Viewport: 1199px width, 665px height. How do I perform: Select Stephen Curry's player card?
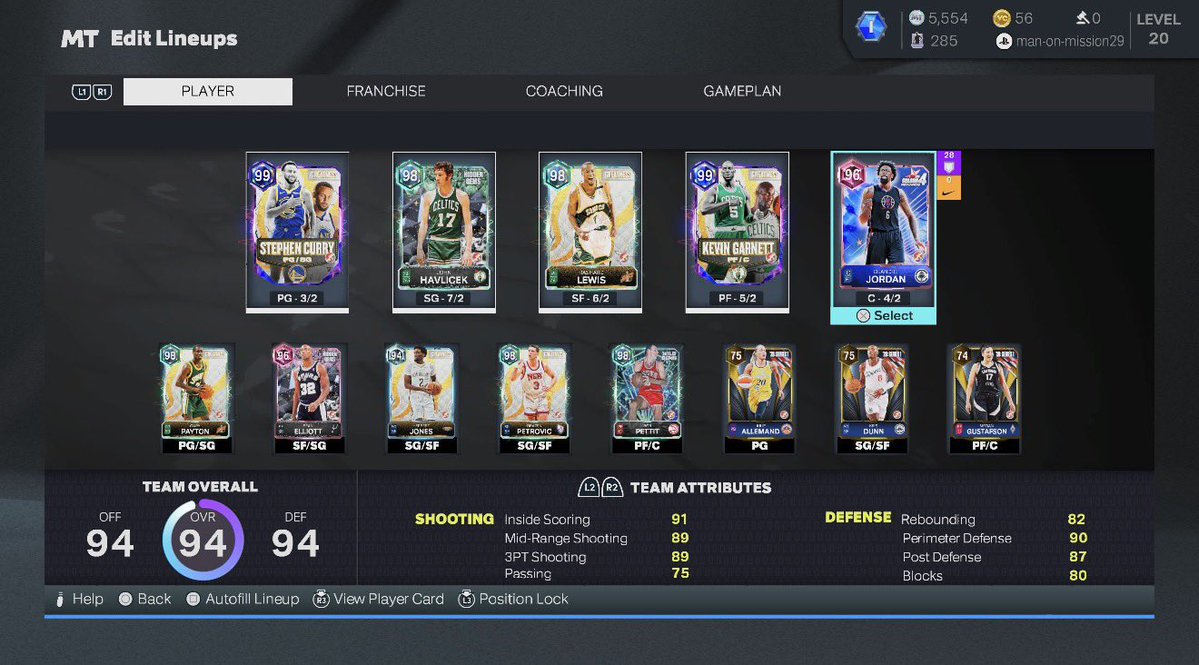coord(297,230)
